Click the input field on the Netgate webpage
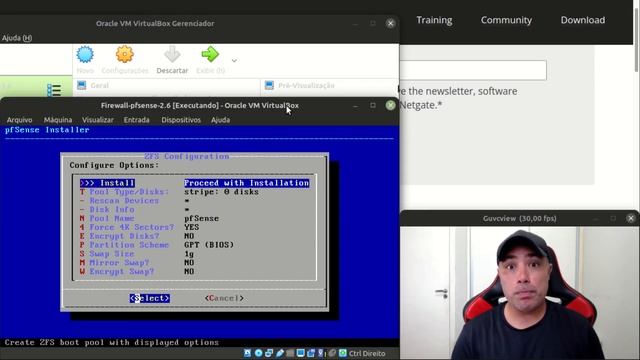Image resolution: width=640 pixels, height=360 pixels. coord(473,70)
